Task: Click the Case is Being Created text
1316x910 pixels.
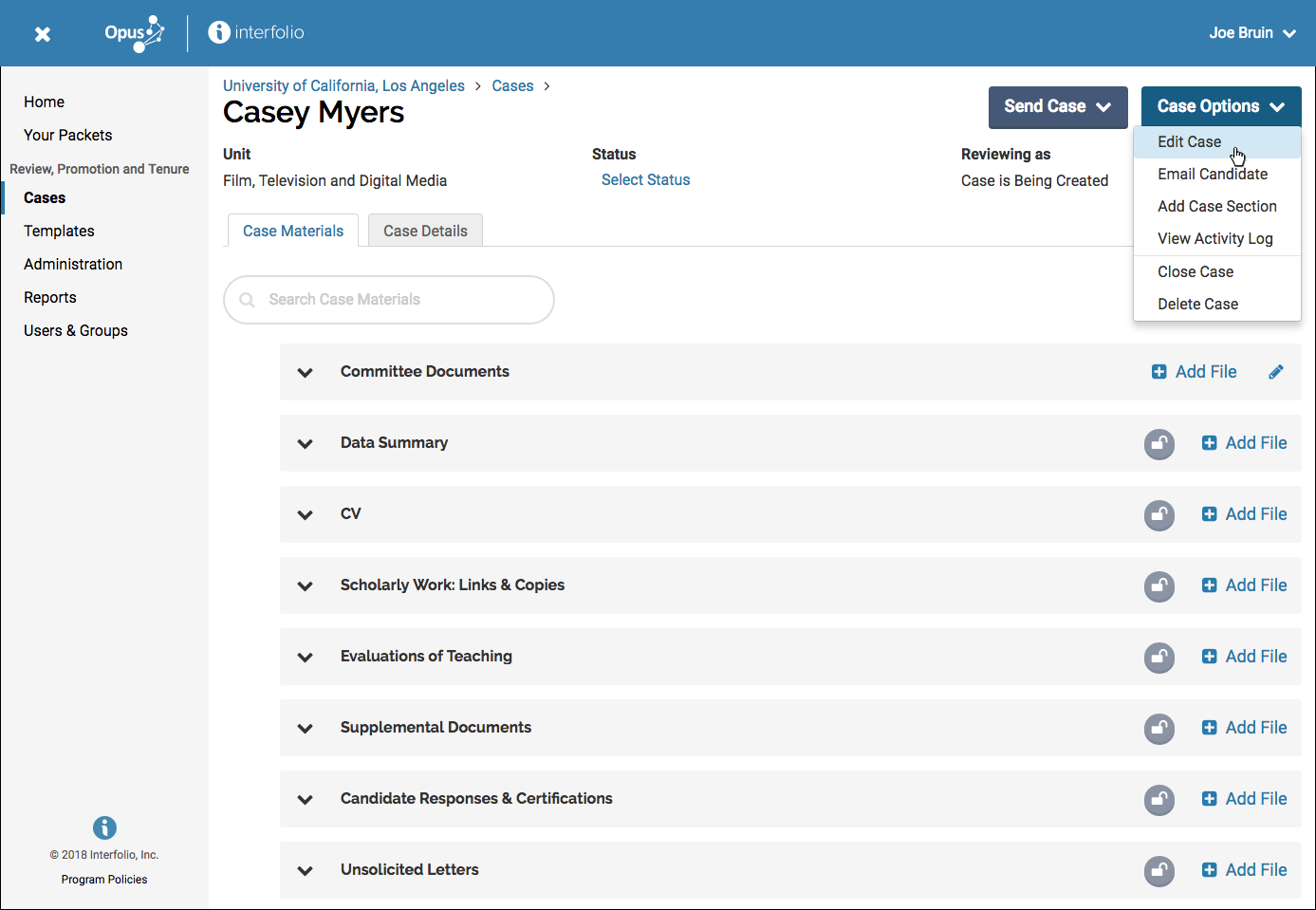Action: (1034, 181)
